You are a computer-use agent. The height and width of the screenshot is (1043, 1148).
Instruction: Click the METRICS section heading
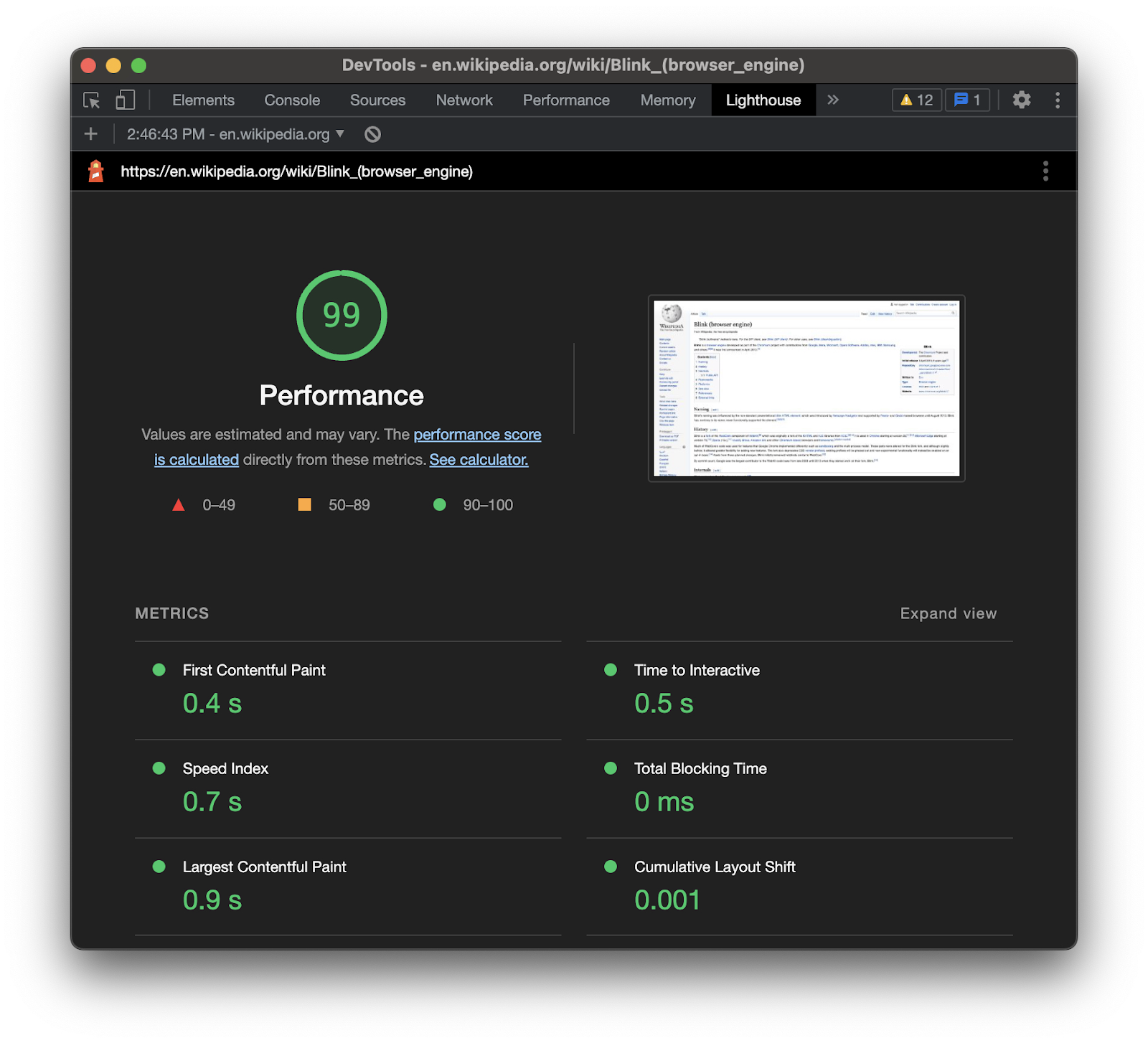tap(172, 613)
